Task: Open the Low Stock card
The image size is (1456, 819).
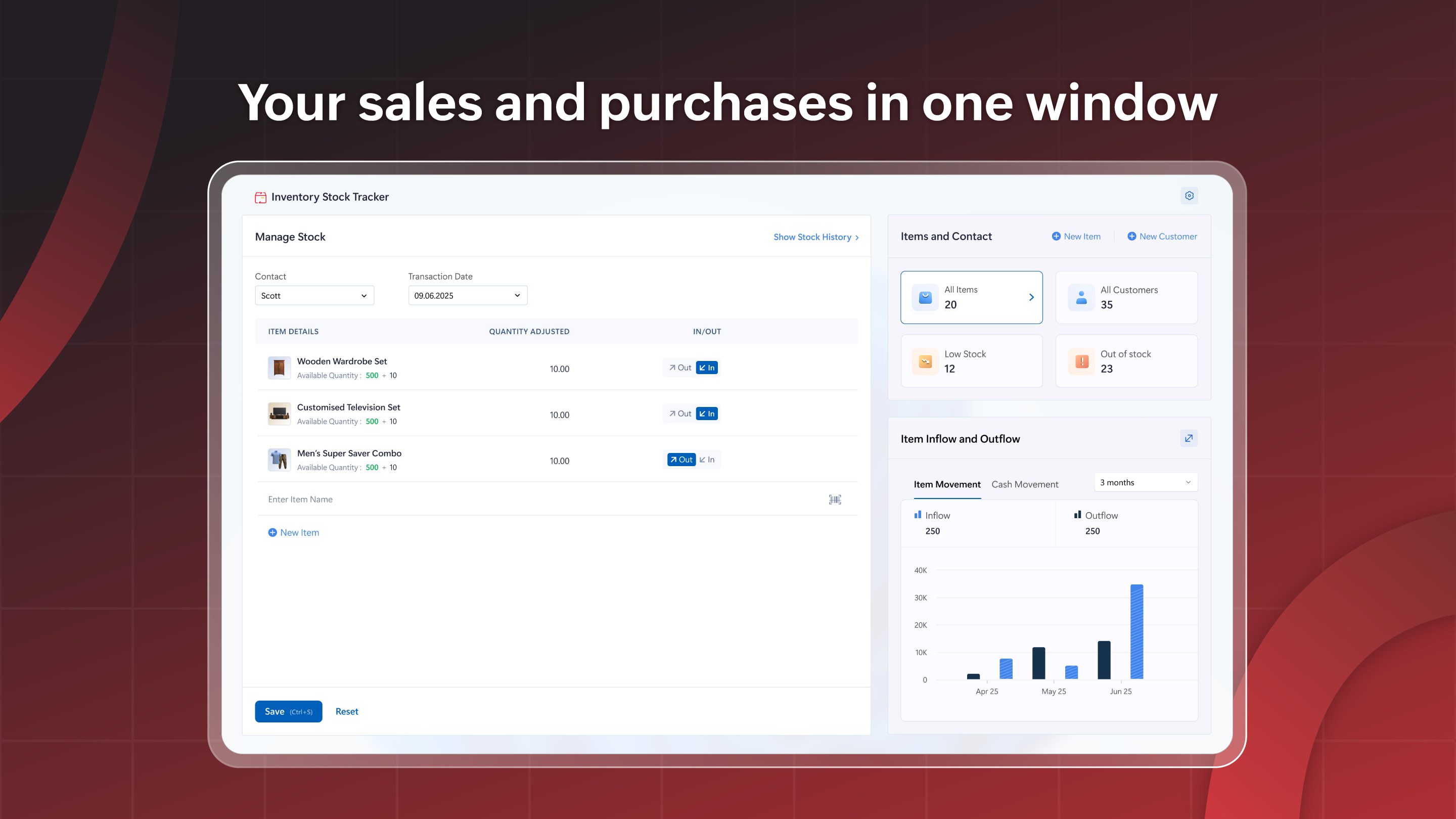Action: click(971, 361)
